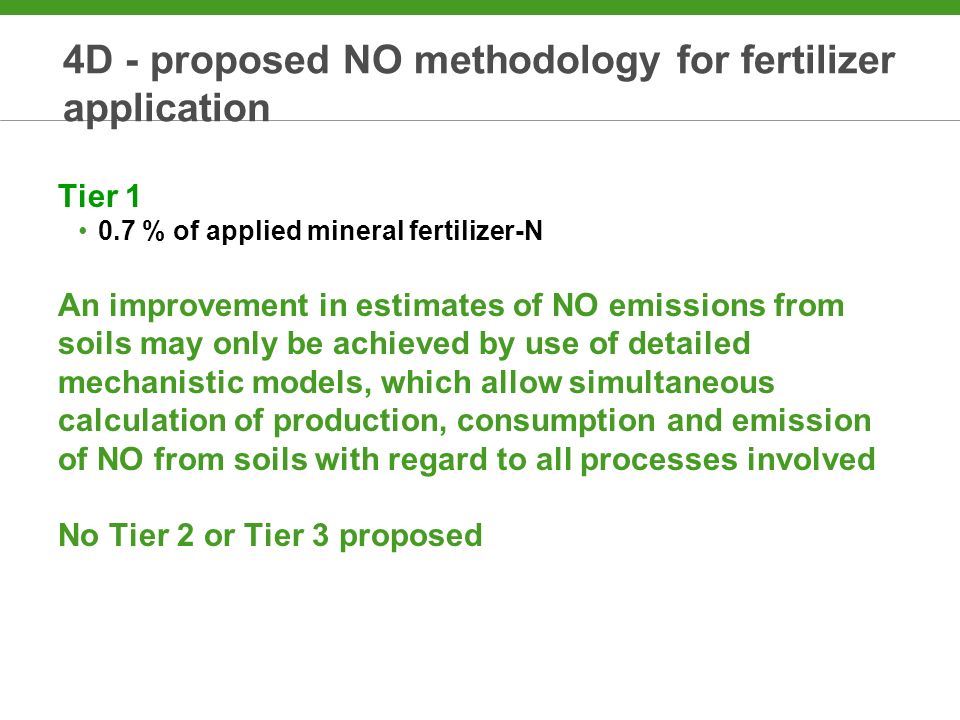Click the horizontal divider line under the title

(480, 120)
